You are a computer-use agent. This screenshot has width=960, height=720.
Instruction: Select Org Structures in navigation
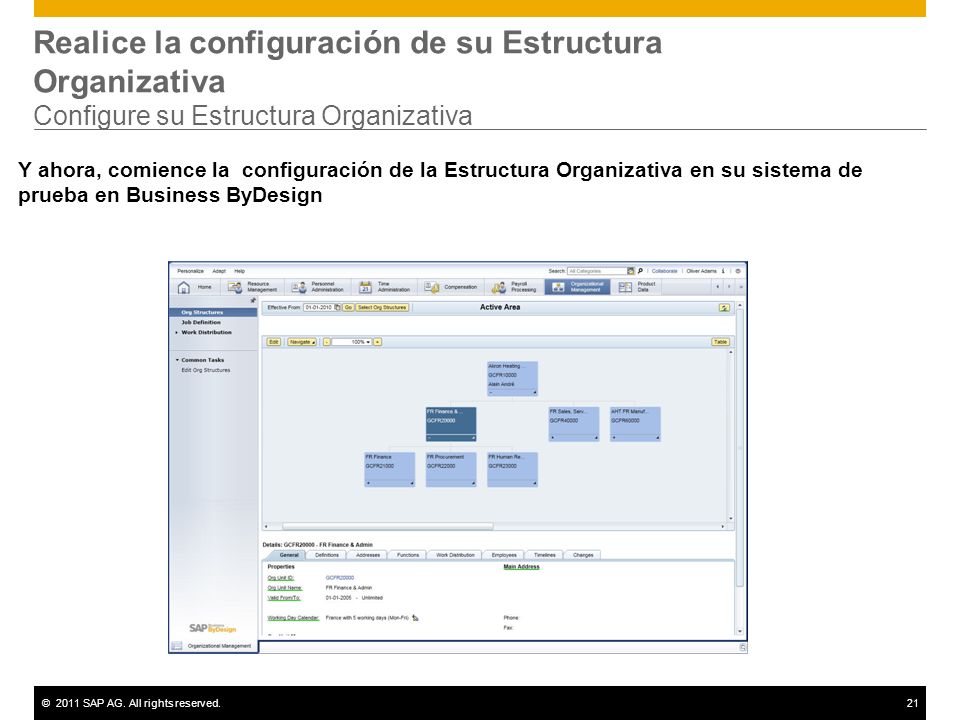(x=213, y=312)
